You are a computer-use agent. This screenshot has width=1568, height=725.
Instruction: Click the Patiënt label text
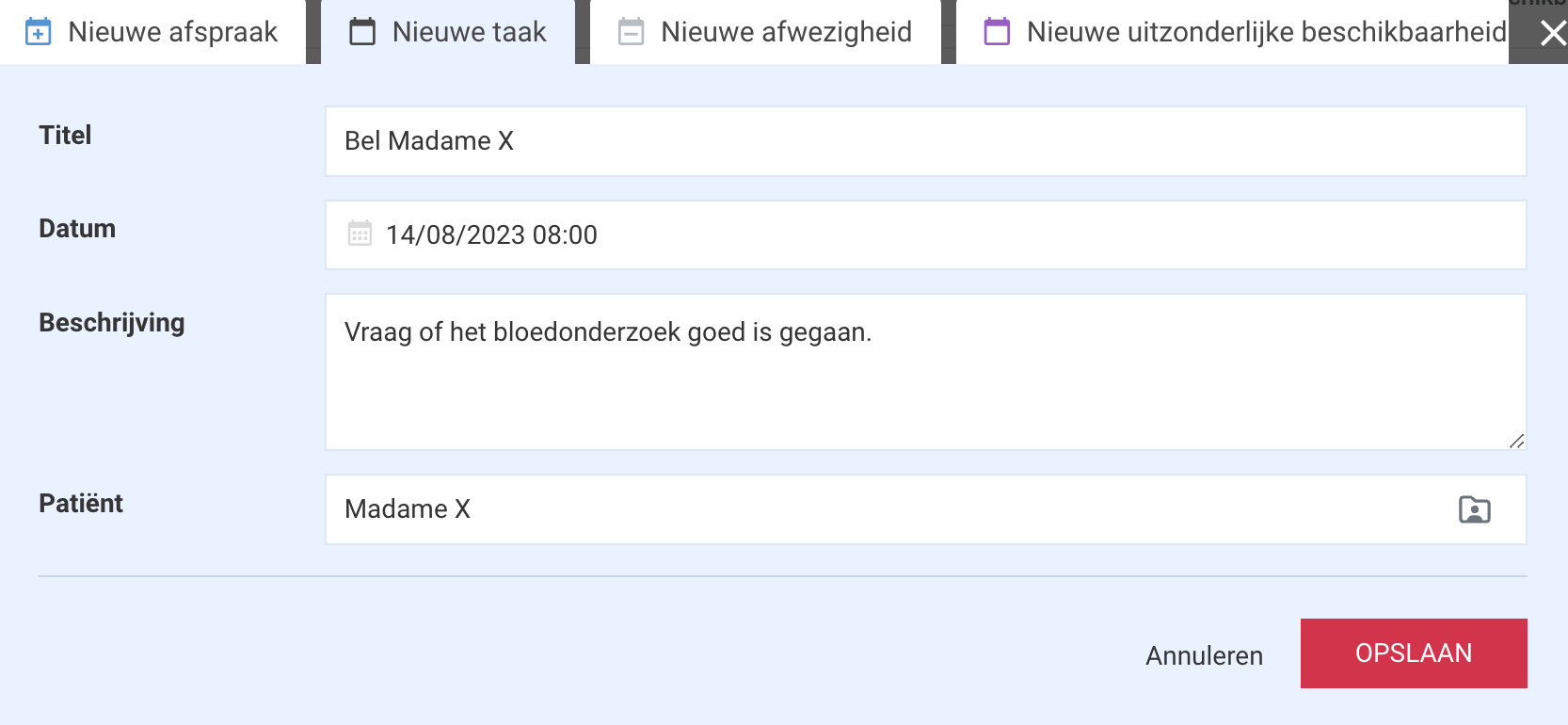(x=81, y=503)
